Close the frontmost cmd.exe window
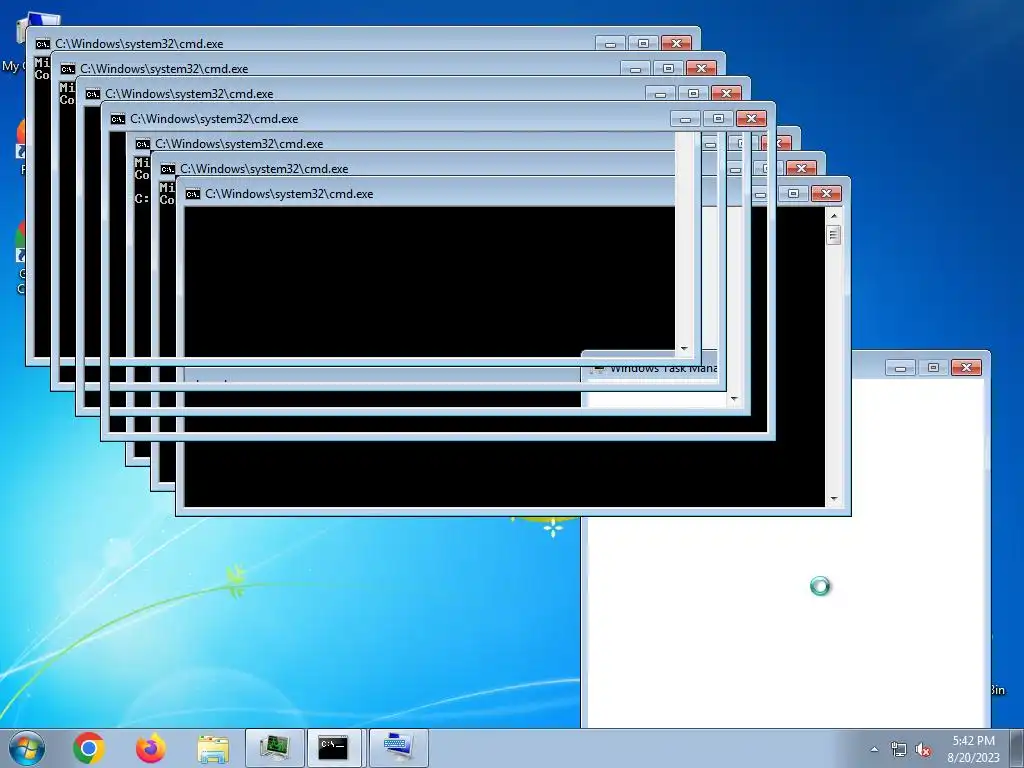Viewport: 1024px width, 768px height. (x=826, y=193)
